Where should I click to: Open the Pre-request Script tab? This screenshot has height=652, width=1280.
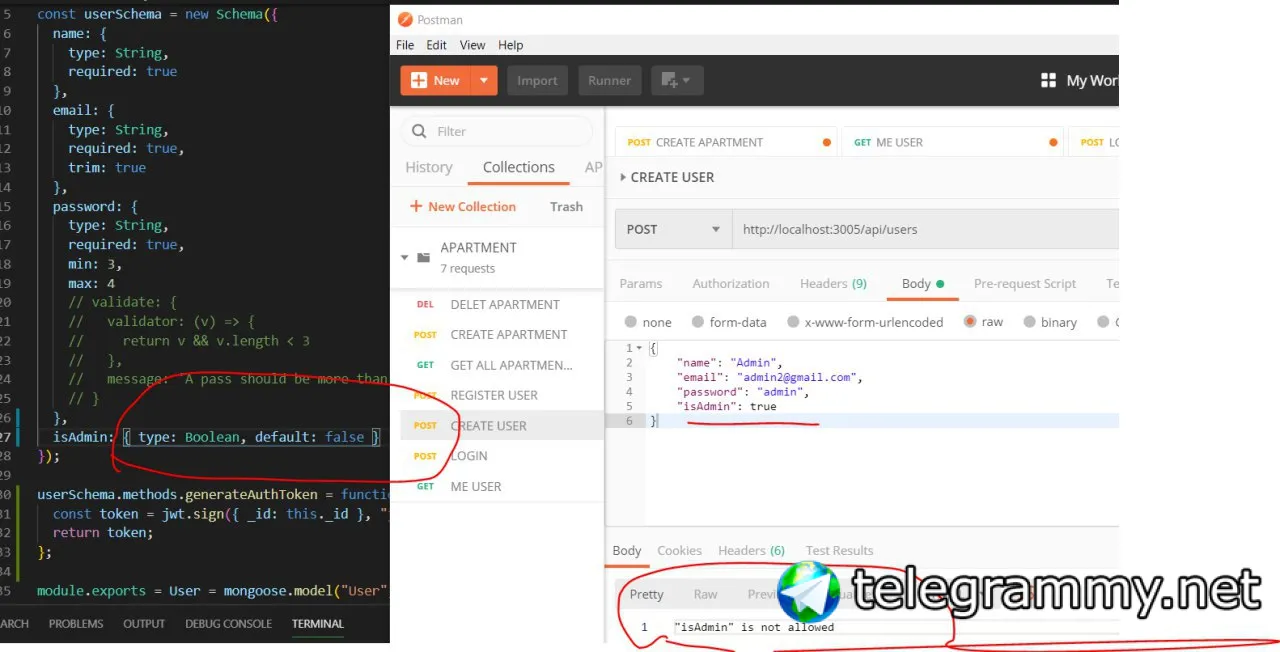point(1025,284)
